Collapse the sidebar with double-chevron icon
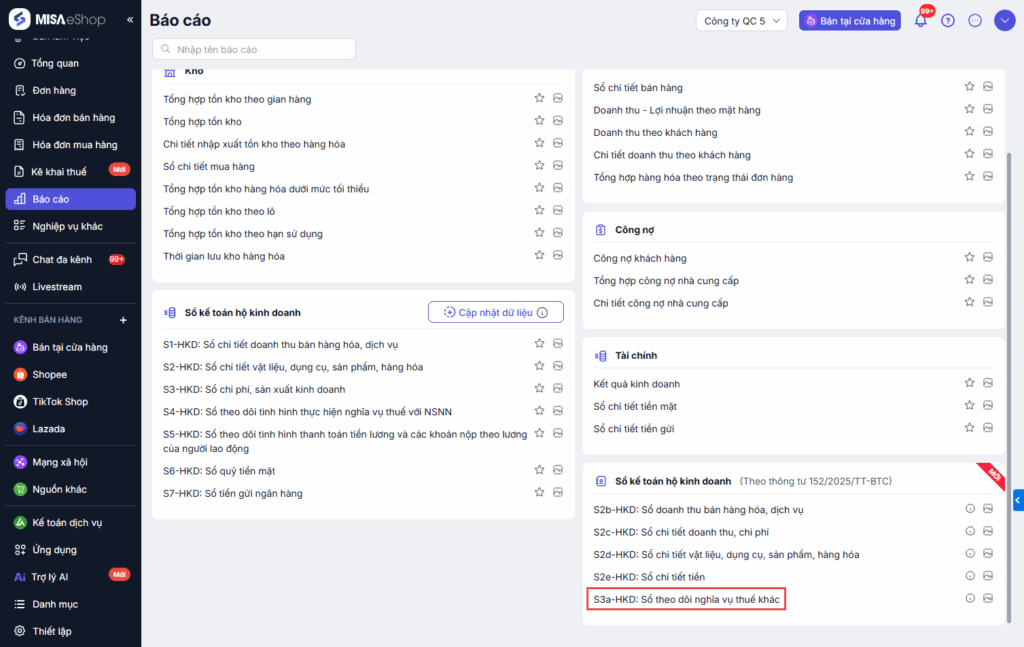Screen dimensions: 1024x647 point(130,20)
